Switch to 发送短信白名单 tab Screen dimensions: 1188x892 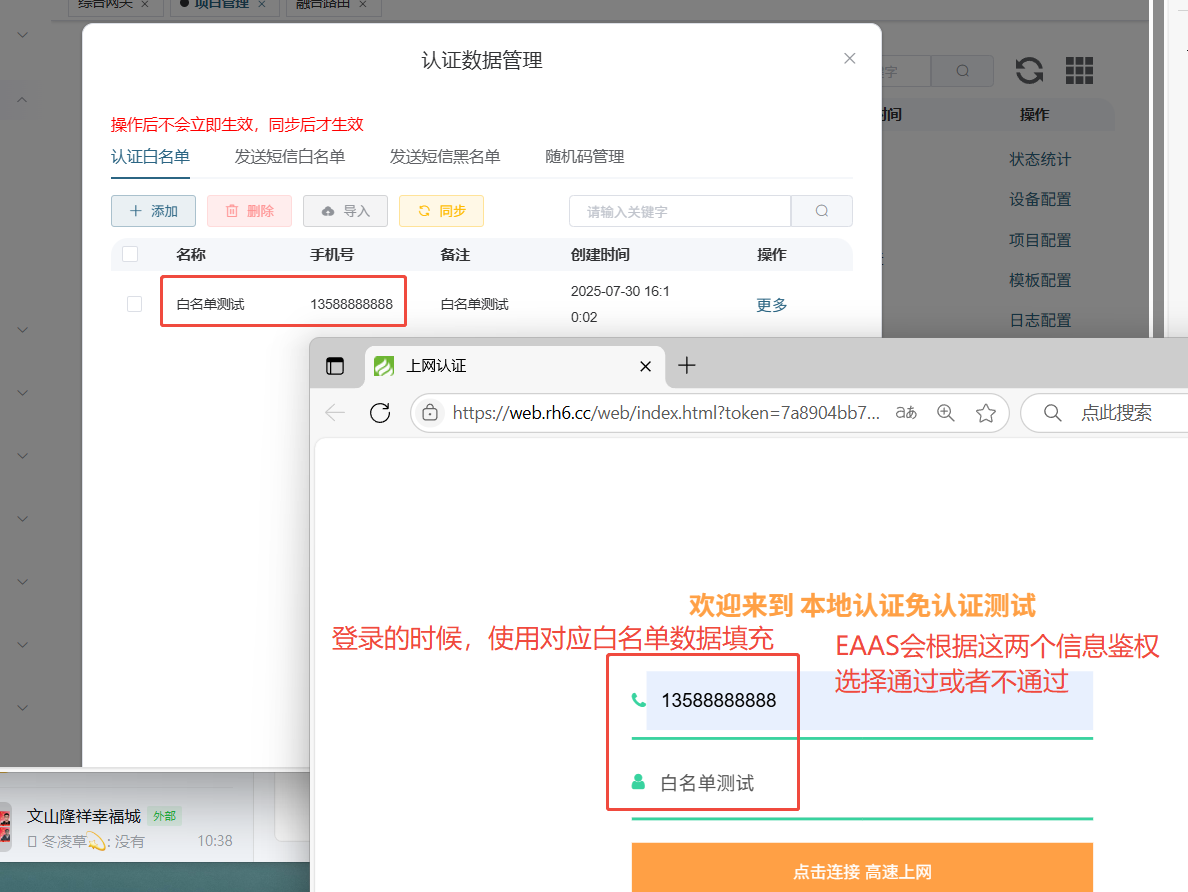pos(289,156)
